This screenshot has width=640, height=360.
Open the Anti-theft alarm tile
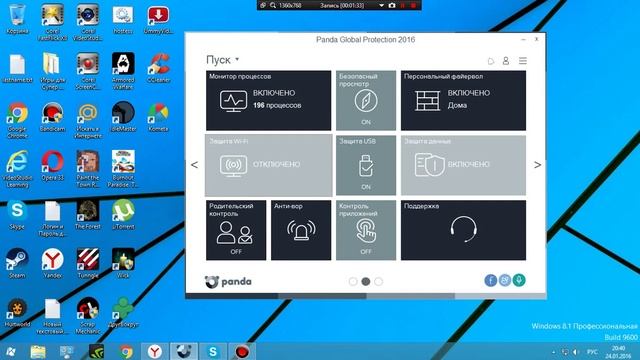click(301, 230)
